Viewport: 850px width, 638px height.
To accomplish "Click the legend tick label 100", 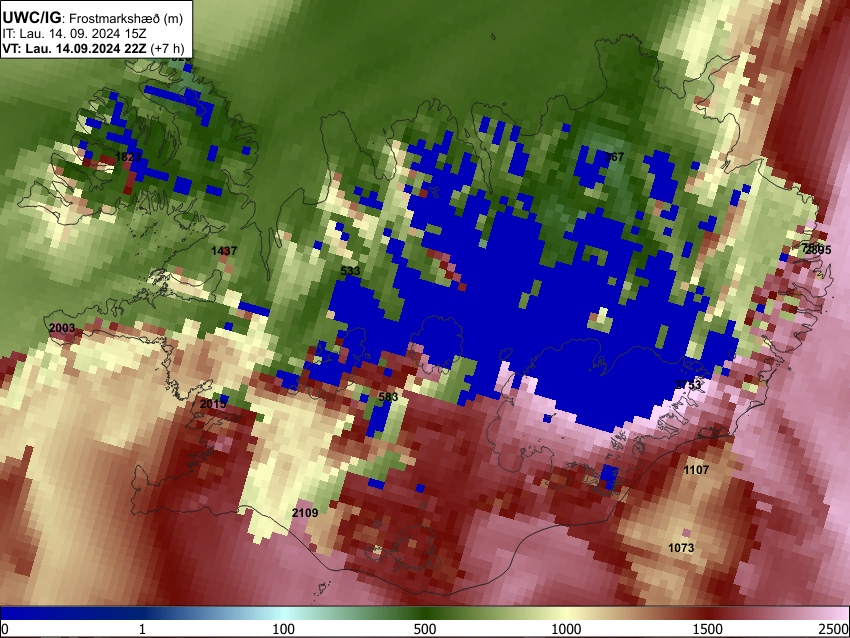I will (283, 629).
